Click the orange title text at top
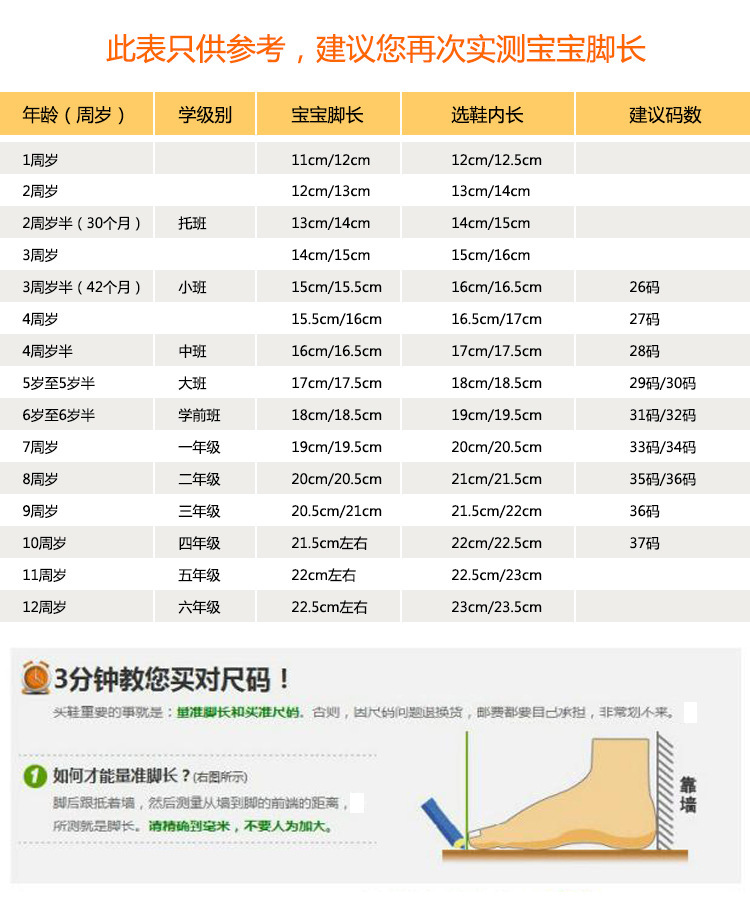 pos(376,49)
